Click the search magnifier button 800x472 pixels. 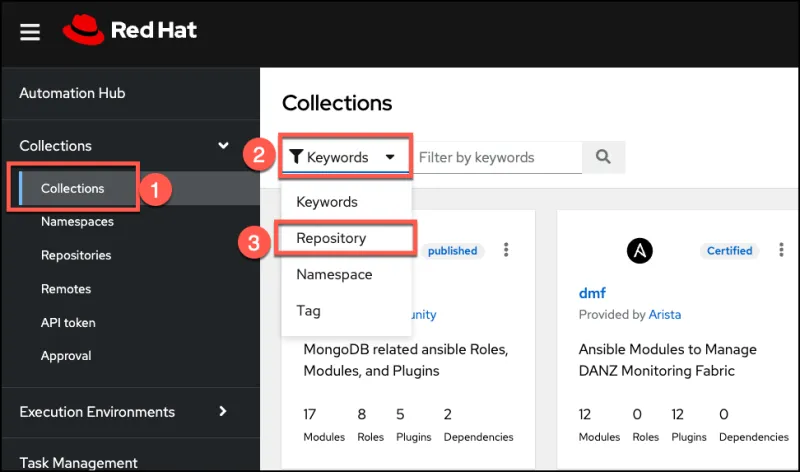(603, 157)
